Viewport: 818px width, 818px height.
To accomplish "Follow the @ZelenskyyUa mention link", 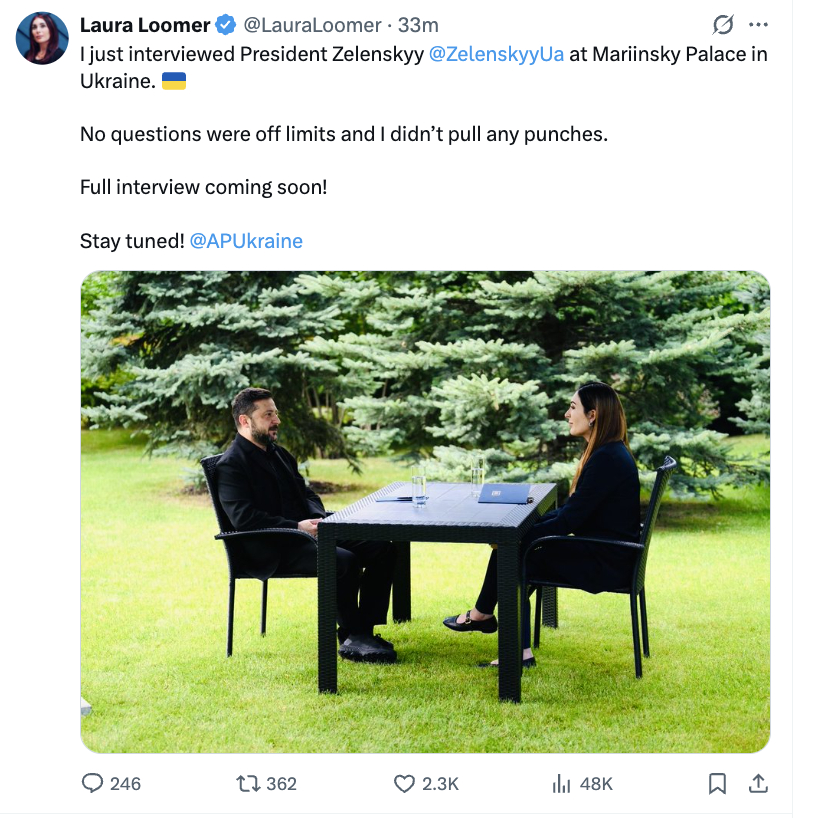I will coord(496,54).
